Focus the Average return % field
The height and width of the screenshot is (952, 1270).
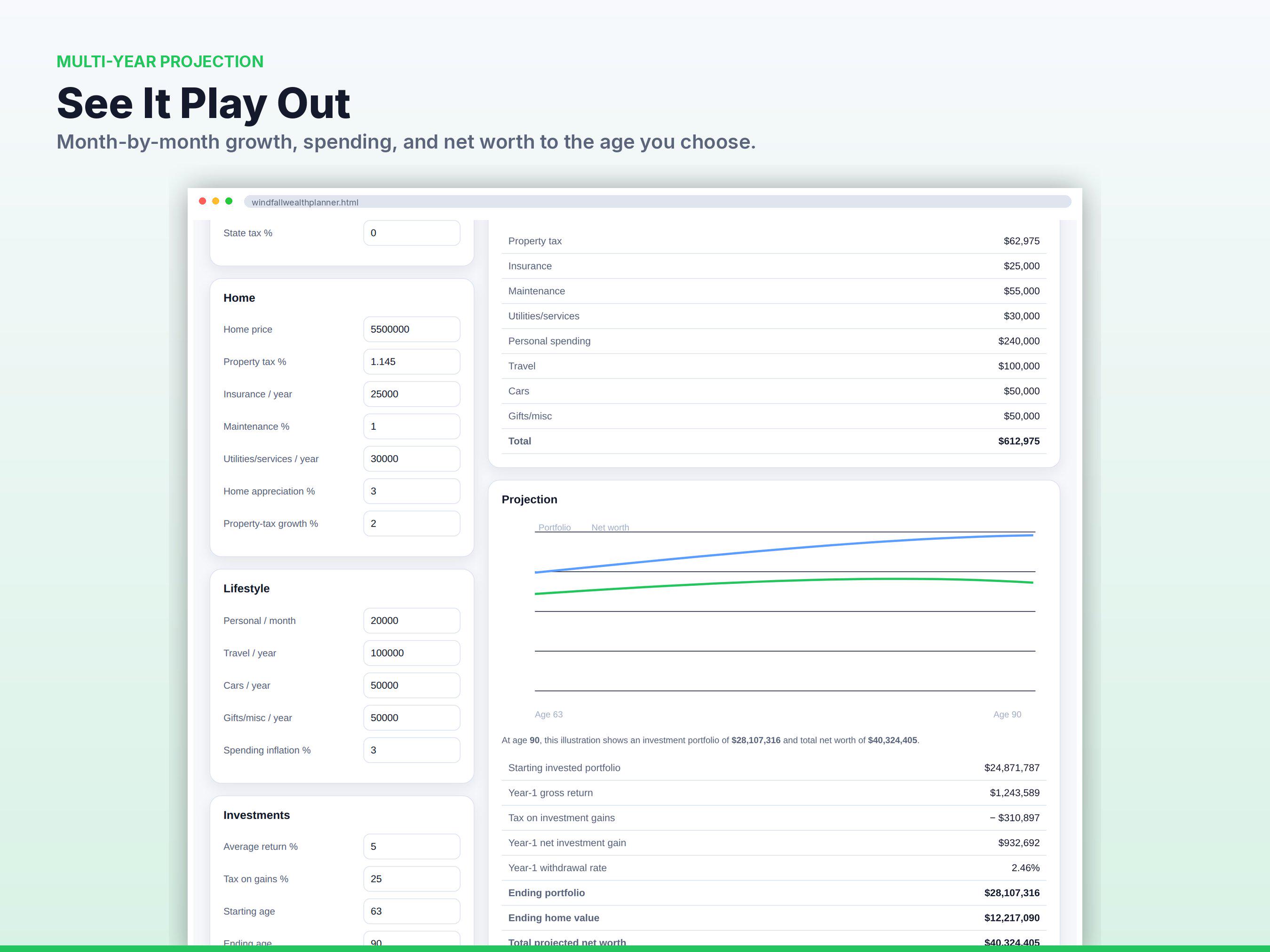(x=412, y=846)
